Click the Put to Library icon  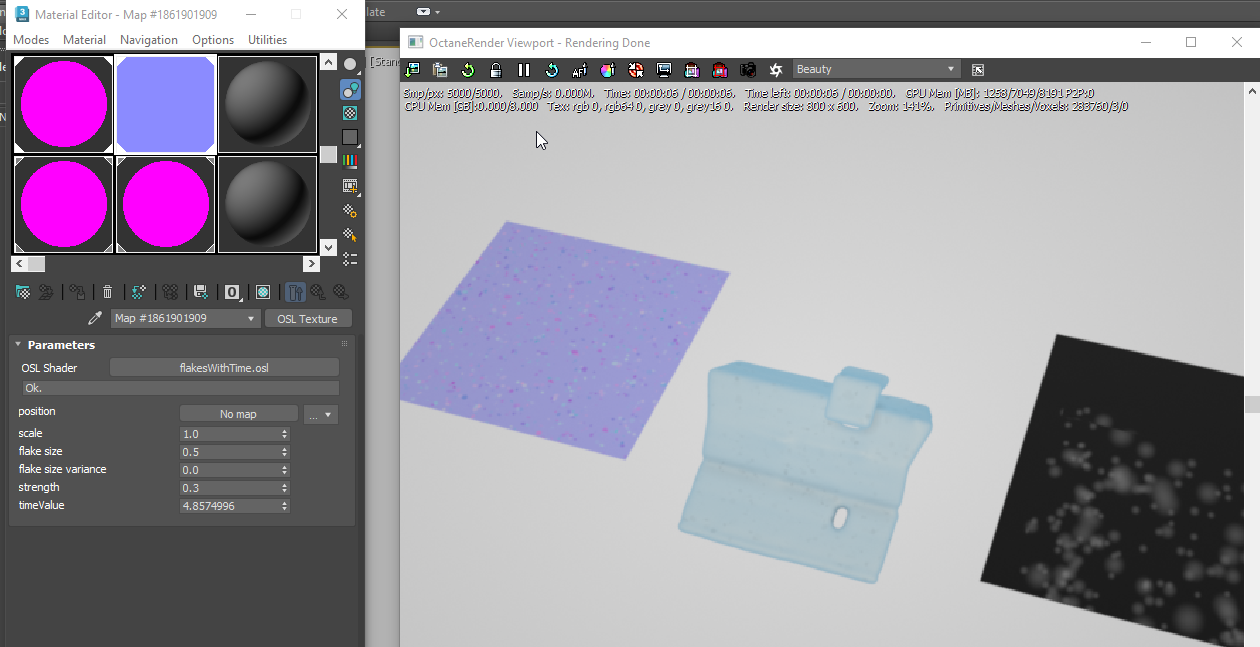201,292
